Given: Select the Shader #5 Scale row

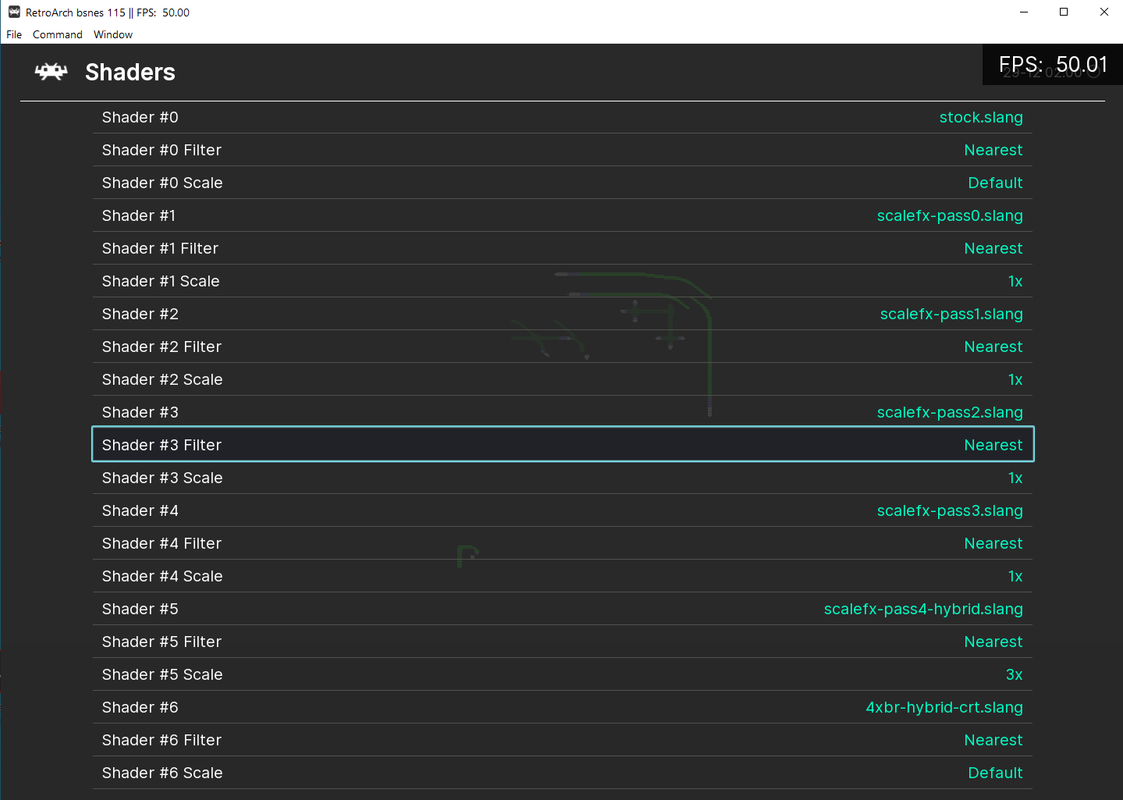Looking at the screenshot, I should (562, 675).
